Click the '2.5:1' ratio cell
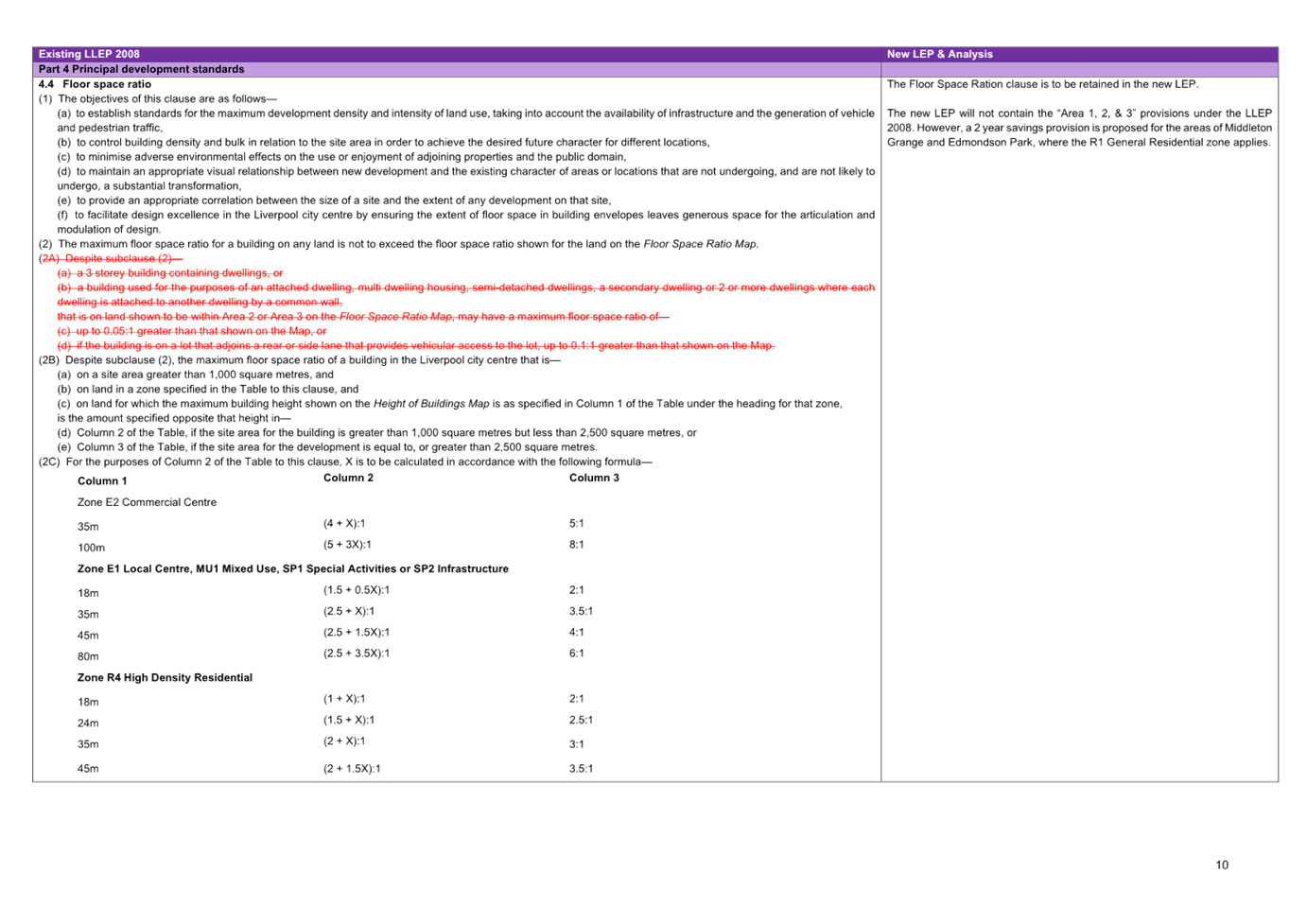 (x=581, y=720)
